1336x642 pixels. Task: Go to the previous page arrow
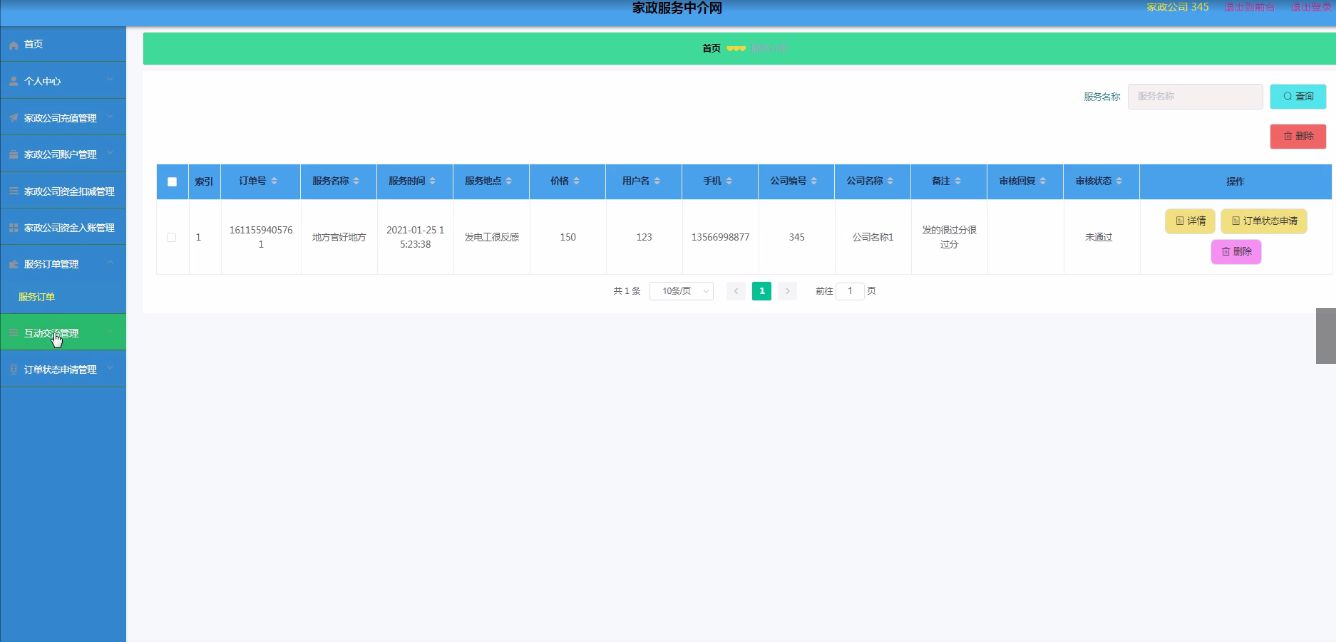pos(736,291)
